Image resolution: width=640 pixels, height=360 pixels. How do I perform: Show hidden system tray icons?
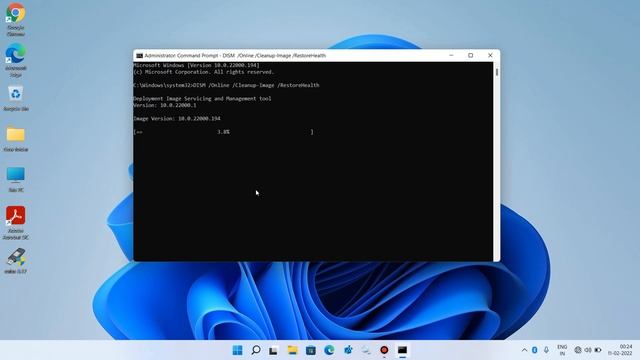(524, 350)
